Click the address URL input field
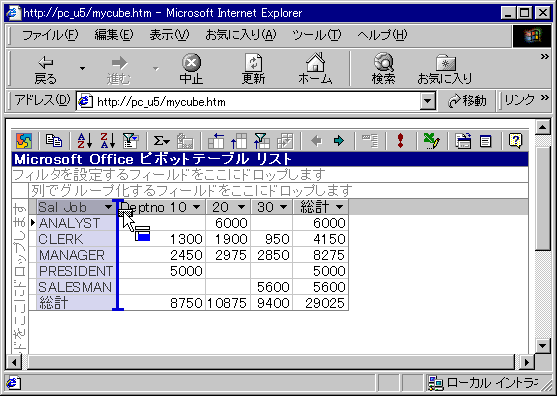Screen dimensions: 557x396 (x=249, y=102)
